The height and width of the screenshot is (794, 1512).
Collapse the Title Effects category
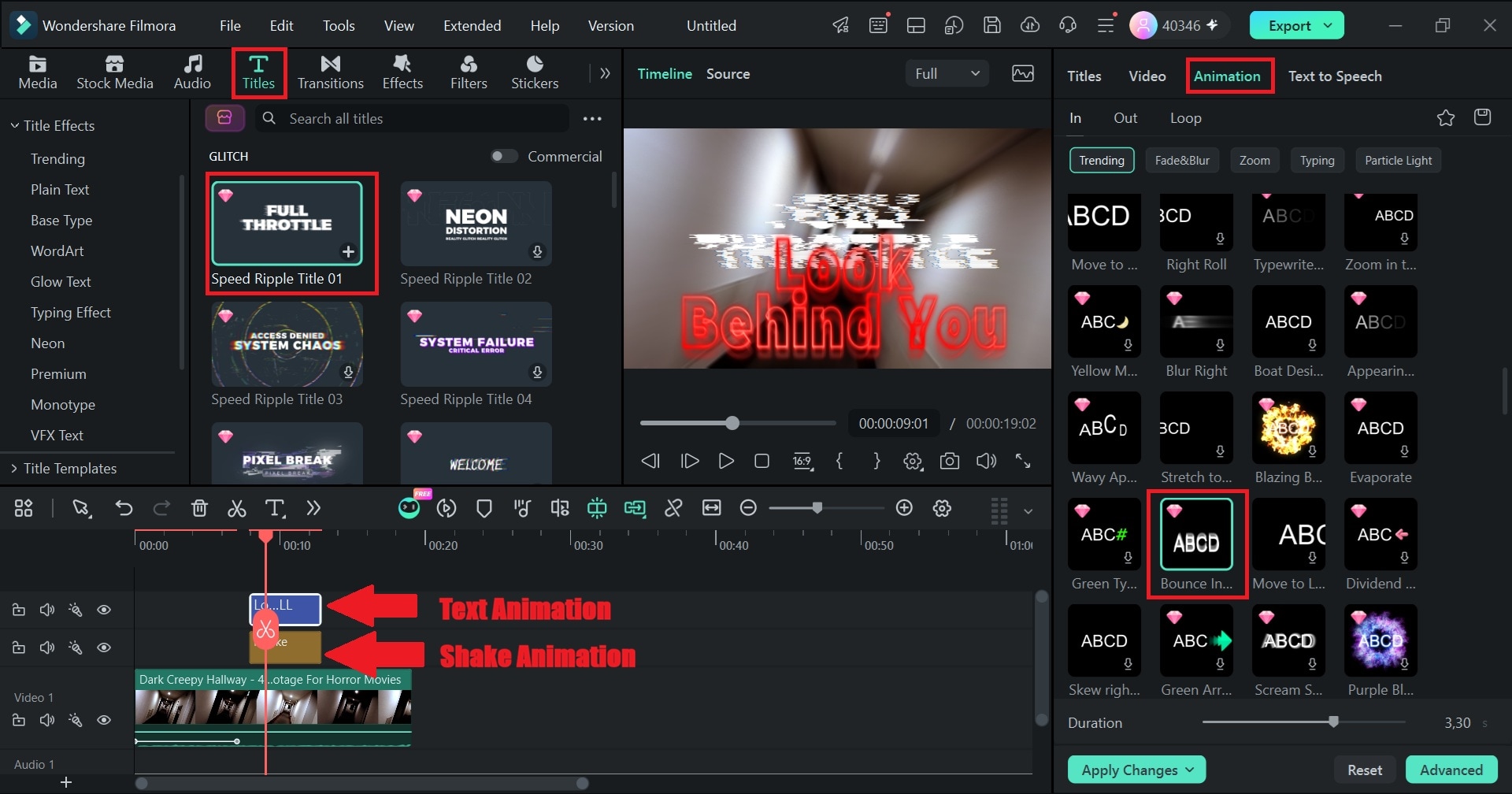pyautogui.click(x=14, y=125)
